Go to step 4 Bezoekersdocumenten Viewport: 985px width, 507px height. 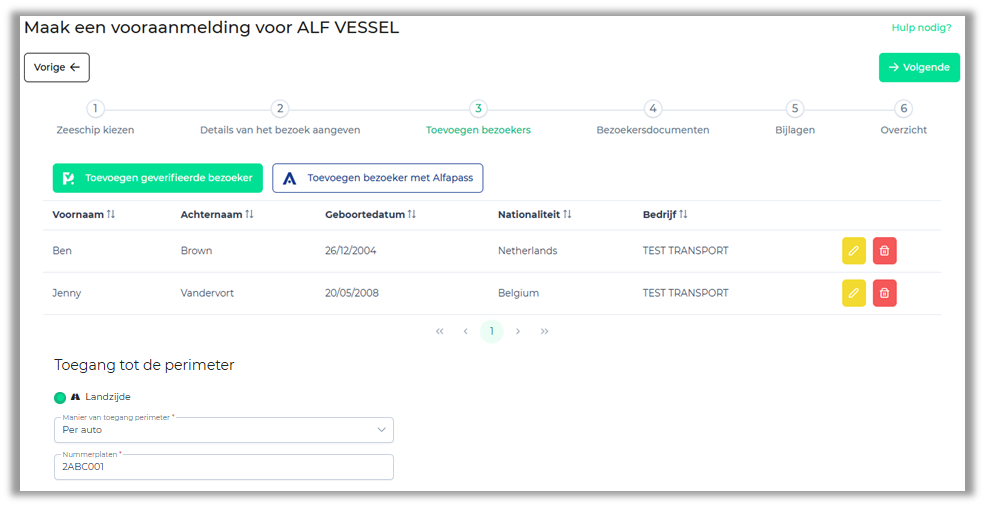point(652,109)
